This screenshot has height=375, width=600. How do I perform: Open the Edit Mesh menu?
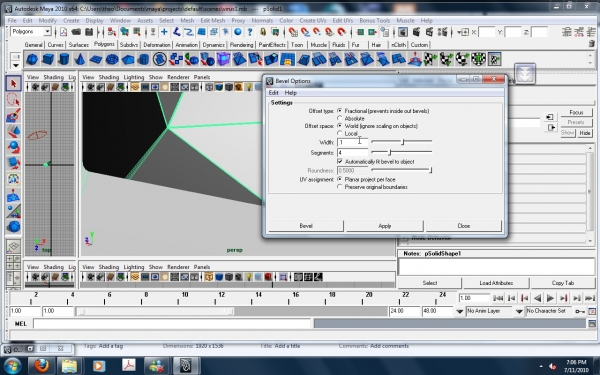[x=212, y=20]
